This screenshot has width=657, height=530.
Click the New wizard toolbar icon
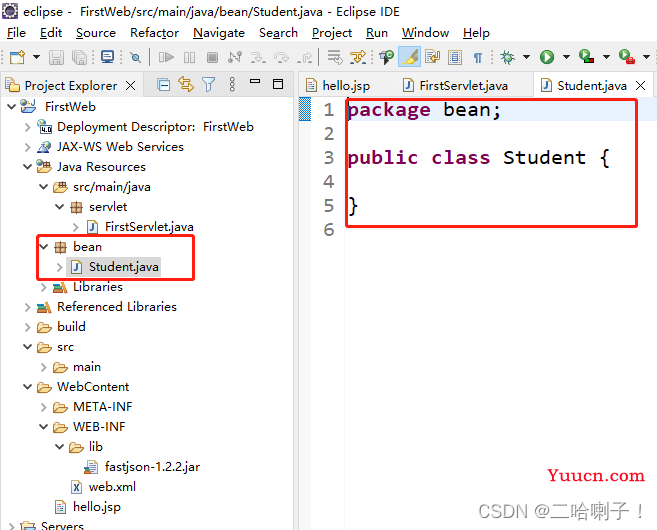[17, 57]
